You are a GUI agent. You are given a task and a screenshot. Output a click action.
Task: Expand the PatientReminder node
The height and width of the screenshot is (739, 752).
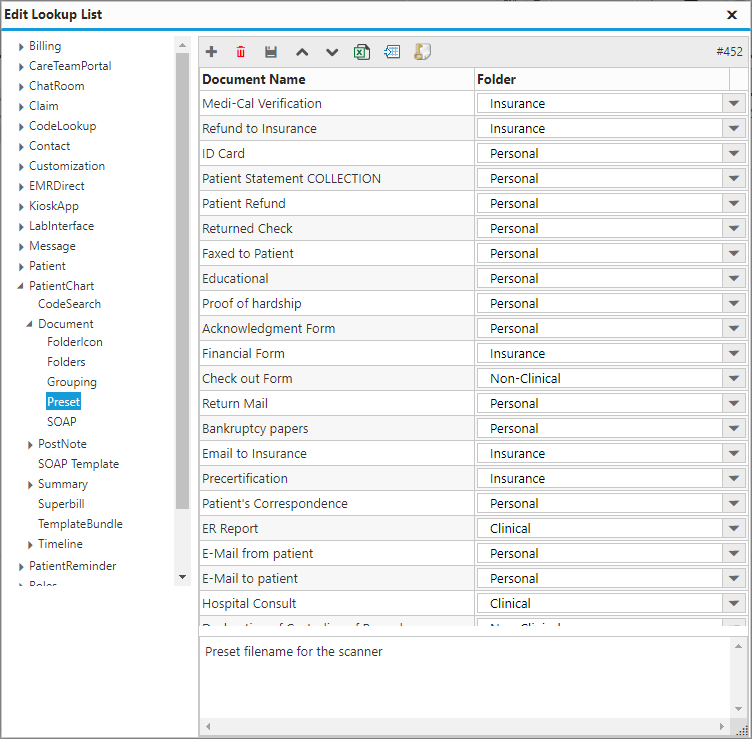point(21,567)
